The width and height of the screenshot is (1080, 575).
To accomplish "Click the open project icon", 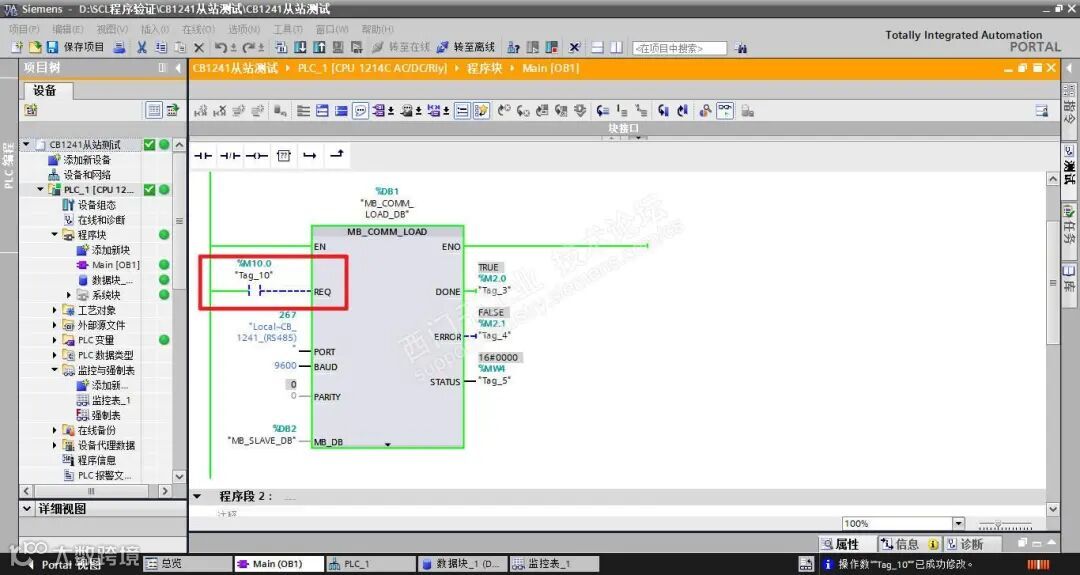I will coord(34,47).
